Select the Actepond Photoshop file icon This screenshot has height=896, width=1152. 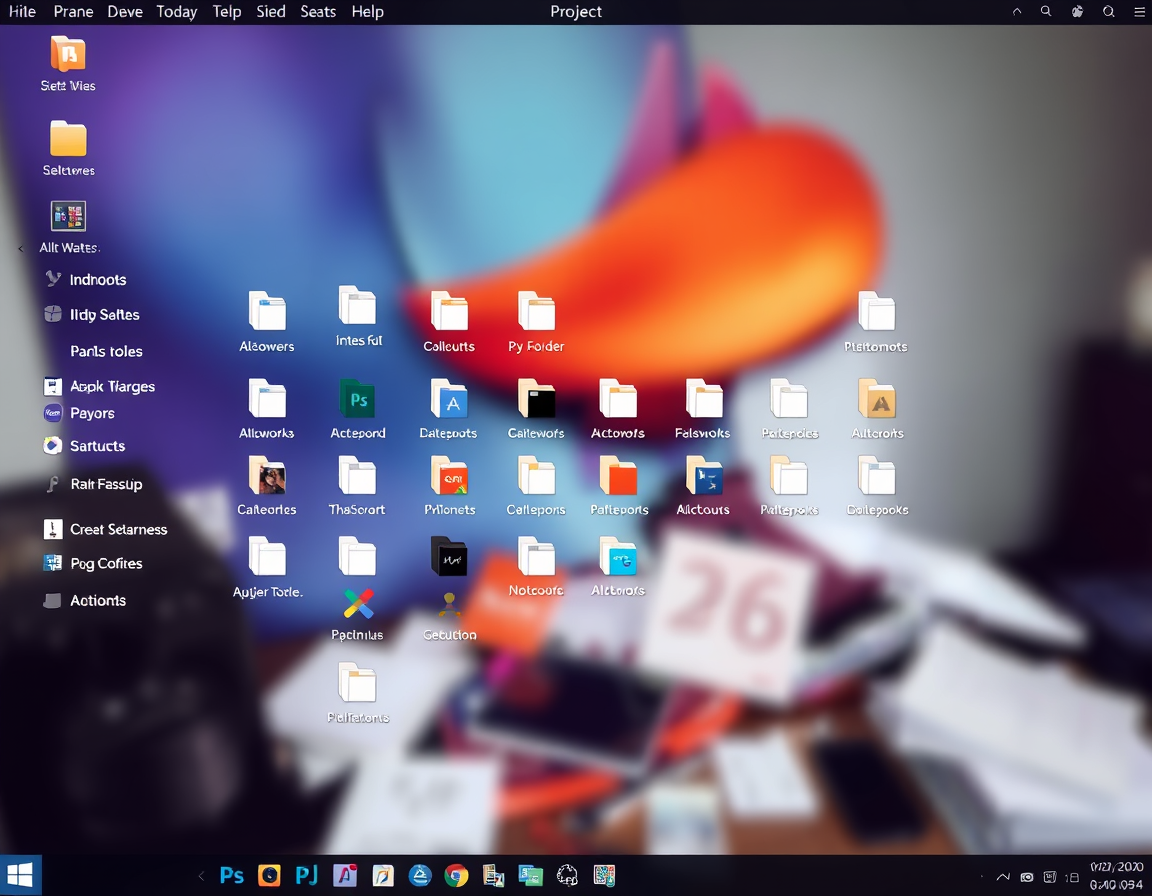[358, 399]
